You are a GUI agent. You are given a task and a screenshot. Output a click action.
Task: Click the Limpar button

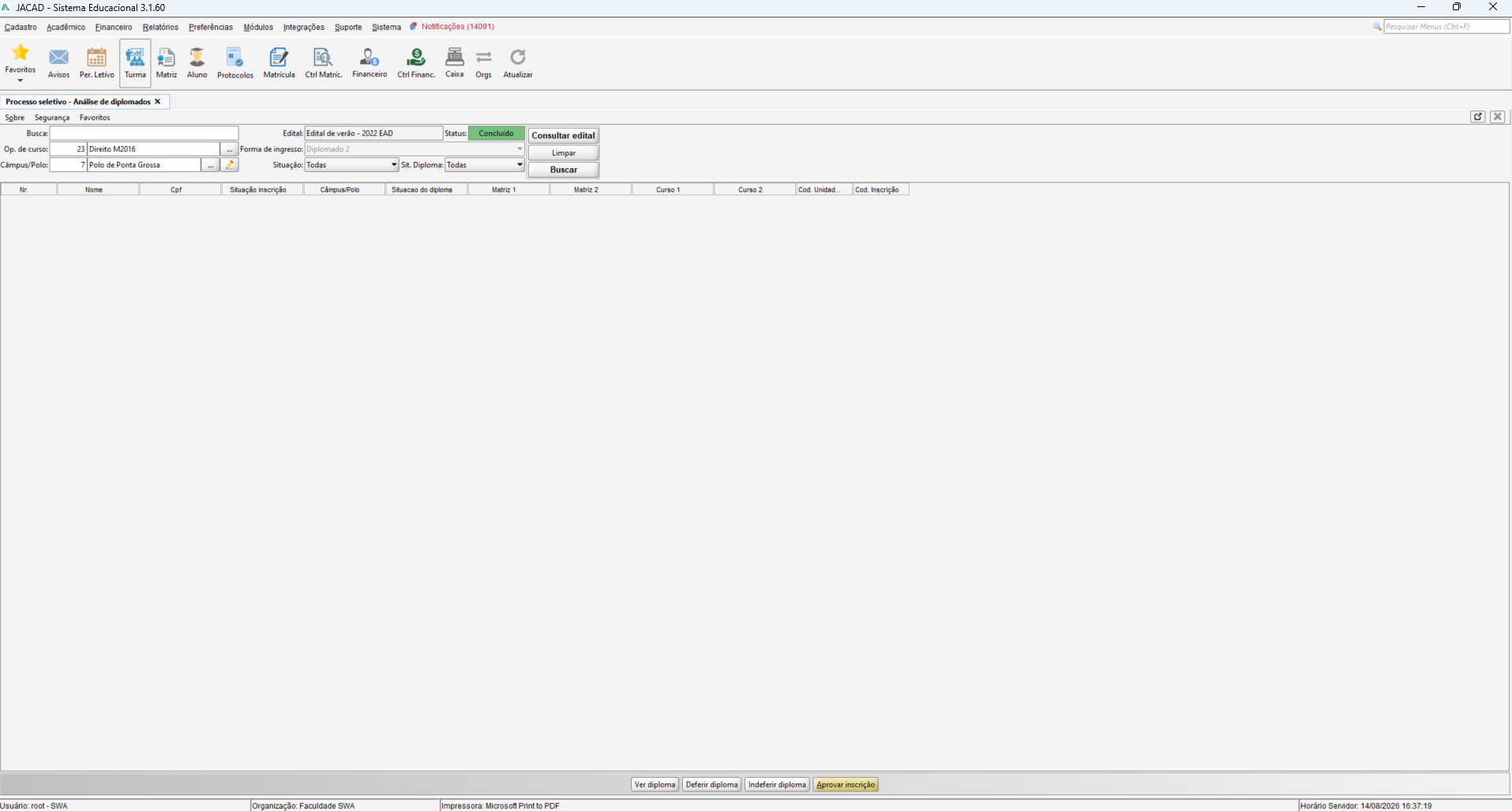point(564,153)
